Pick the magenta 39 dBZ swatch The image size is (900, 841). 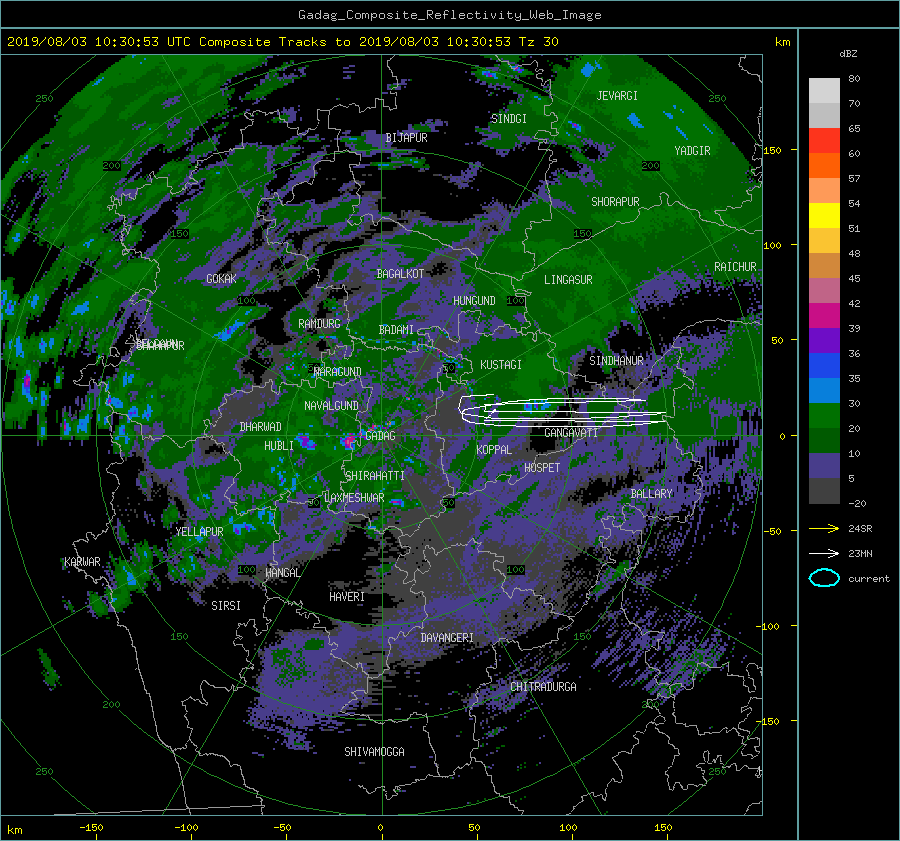point(824,315)
